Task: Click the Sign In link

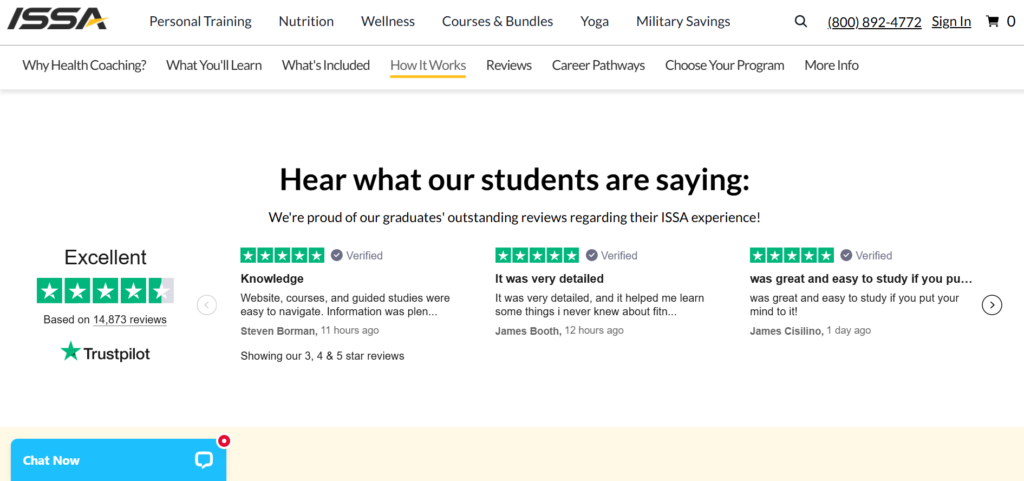Action: (952, 22)
